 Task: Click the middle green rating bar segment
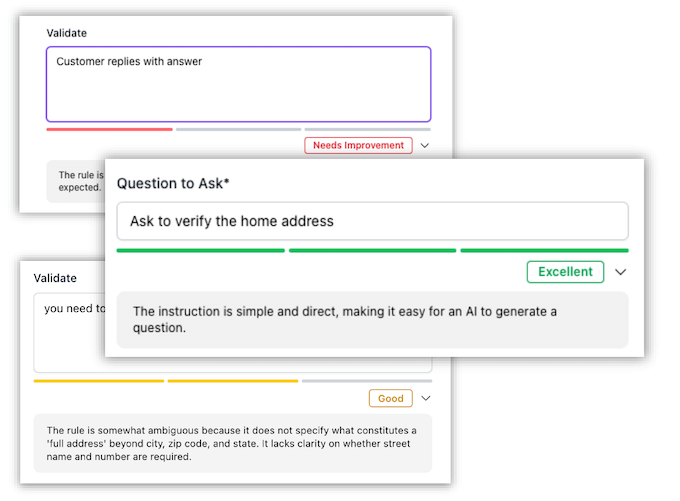tap(372, 250)
